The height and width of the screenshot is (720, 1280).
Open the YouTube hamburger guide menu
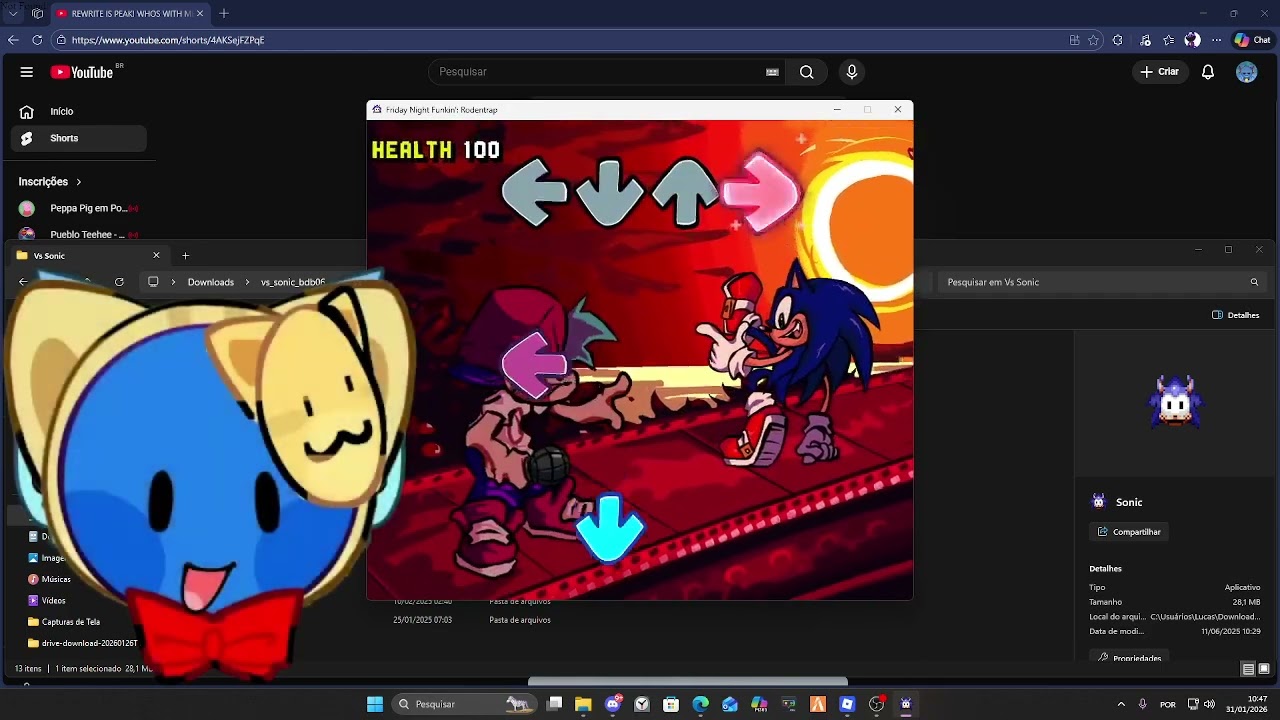(x=27, y=72)
